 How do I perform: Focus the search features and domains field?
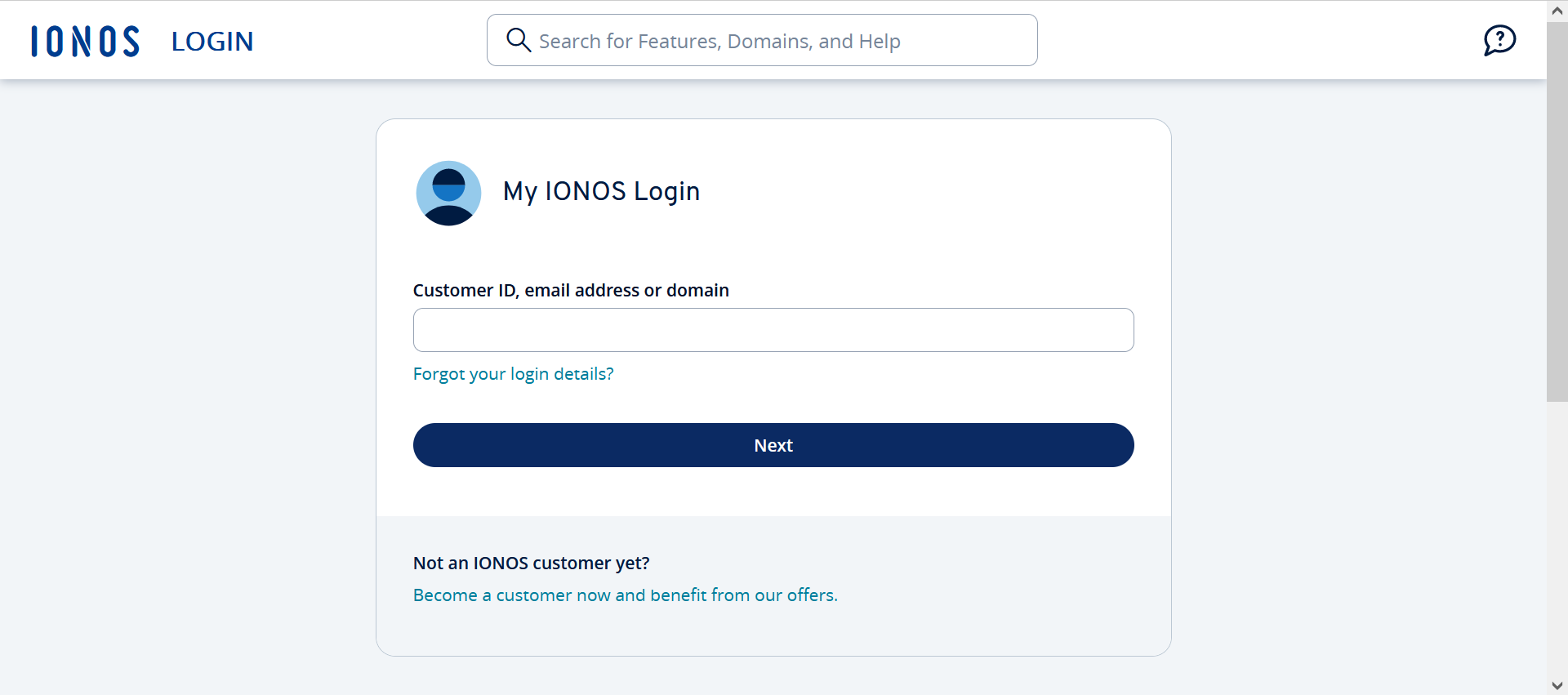pyautogui.click(x=762, y=40)
